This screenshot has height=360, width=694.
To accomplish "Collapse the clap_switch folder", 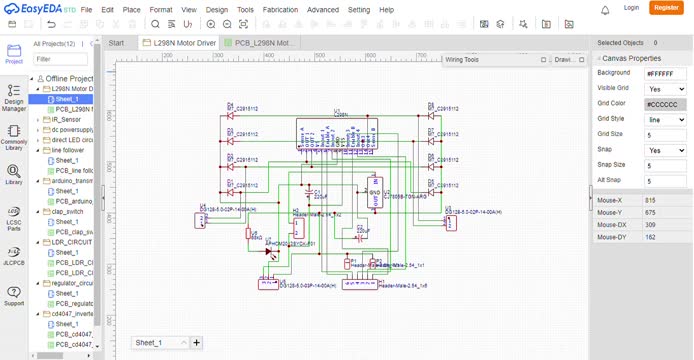I will [x=38, y=212].
